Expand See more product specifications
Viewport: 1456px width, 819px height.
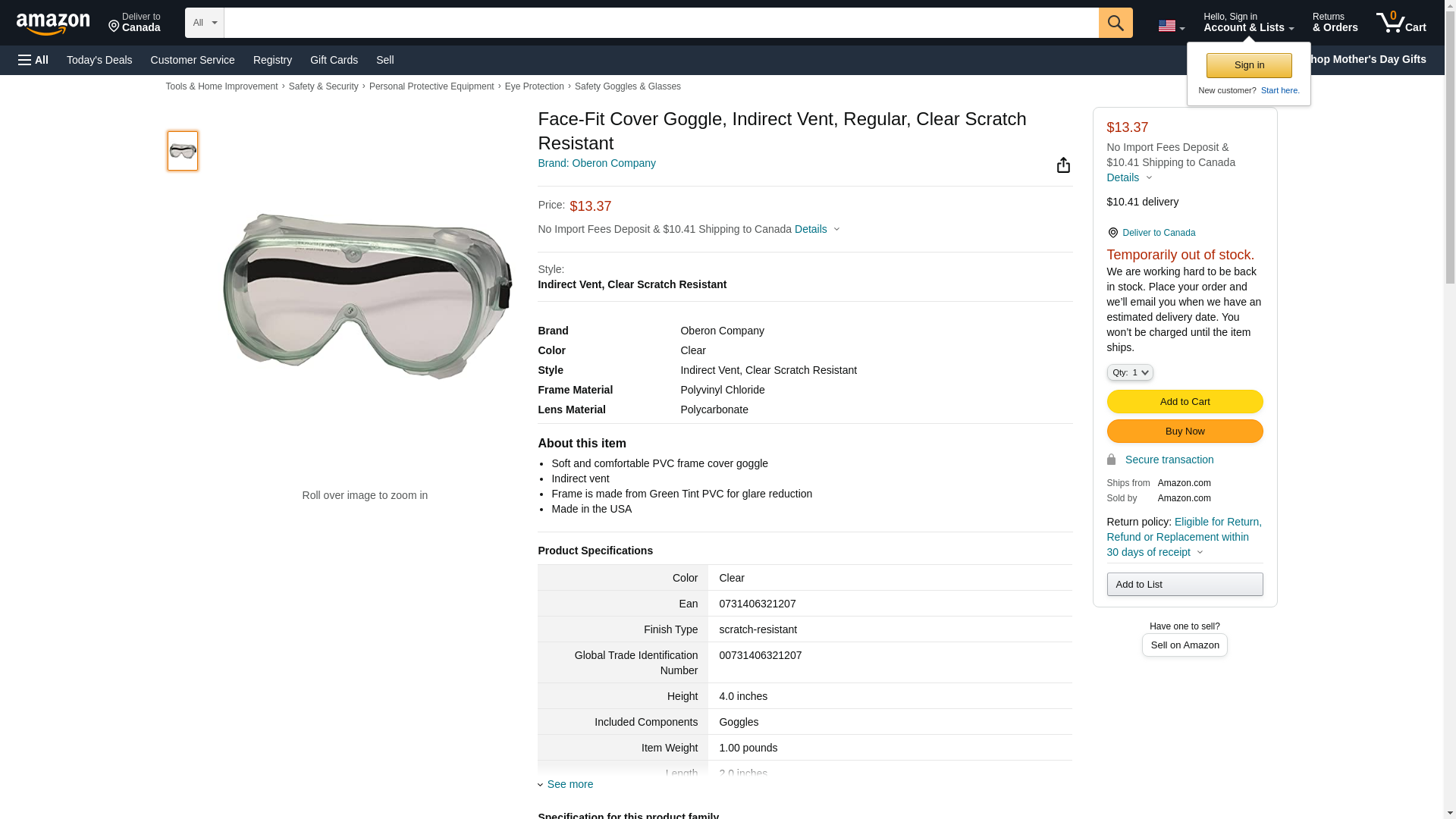coord(569,784)
